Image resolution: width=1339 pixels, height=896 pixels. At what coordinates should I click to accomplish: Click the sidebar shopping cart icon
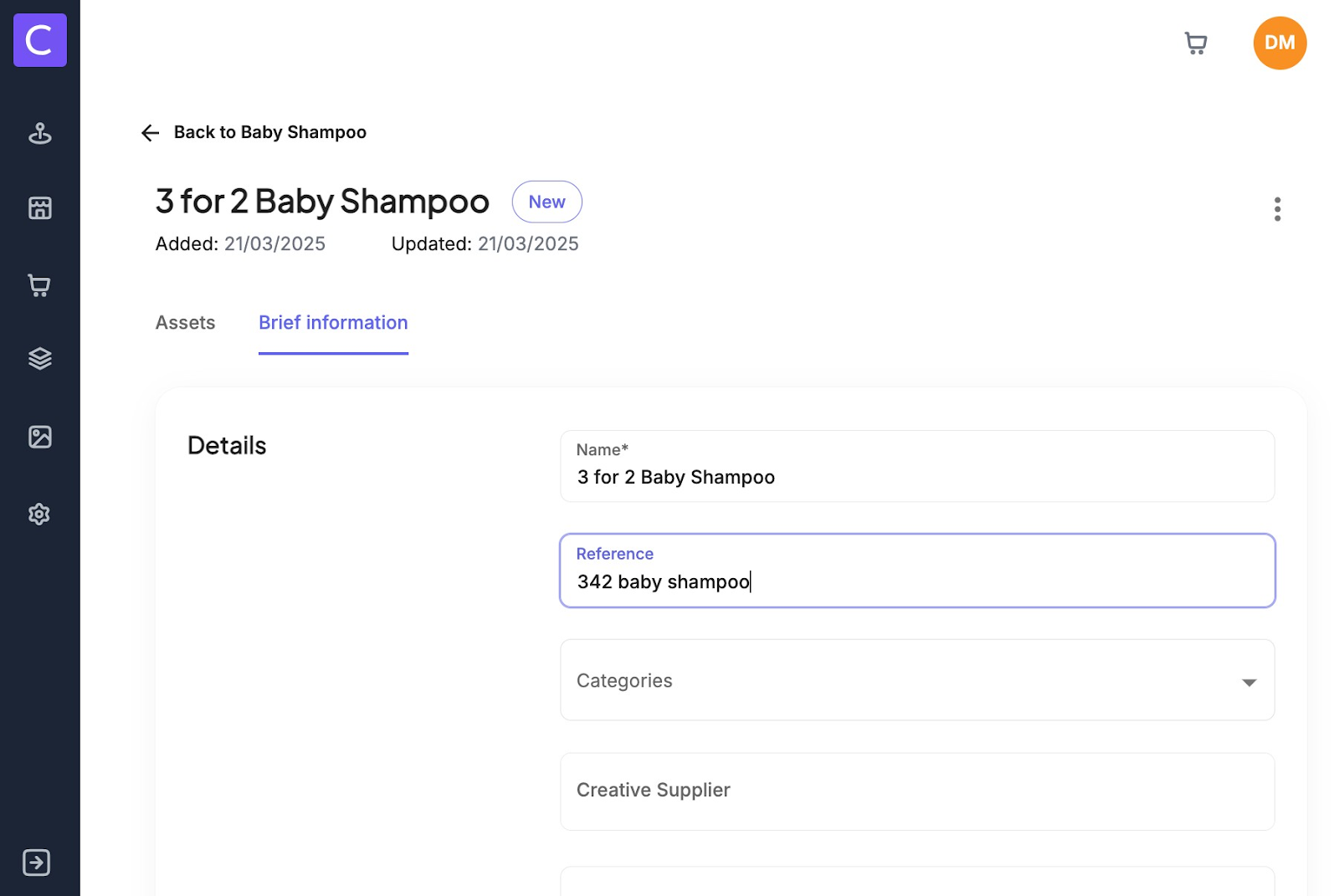click(x=39, y=285)
